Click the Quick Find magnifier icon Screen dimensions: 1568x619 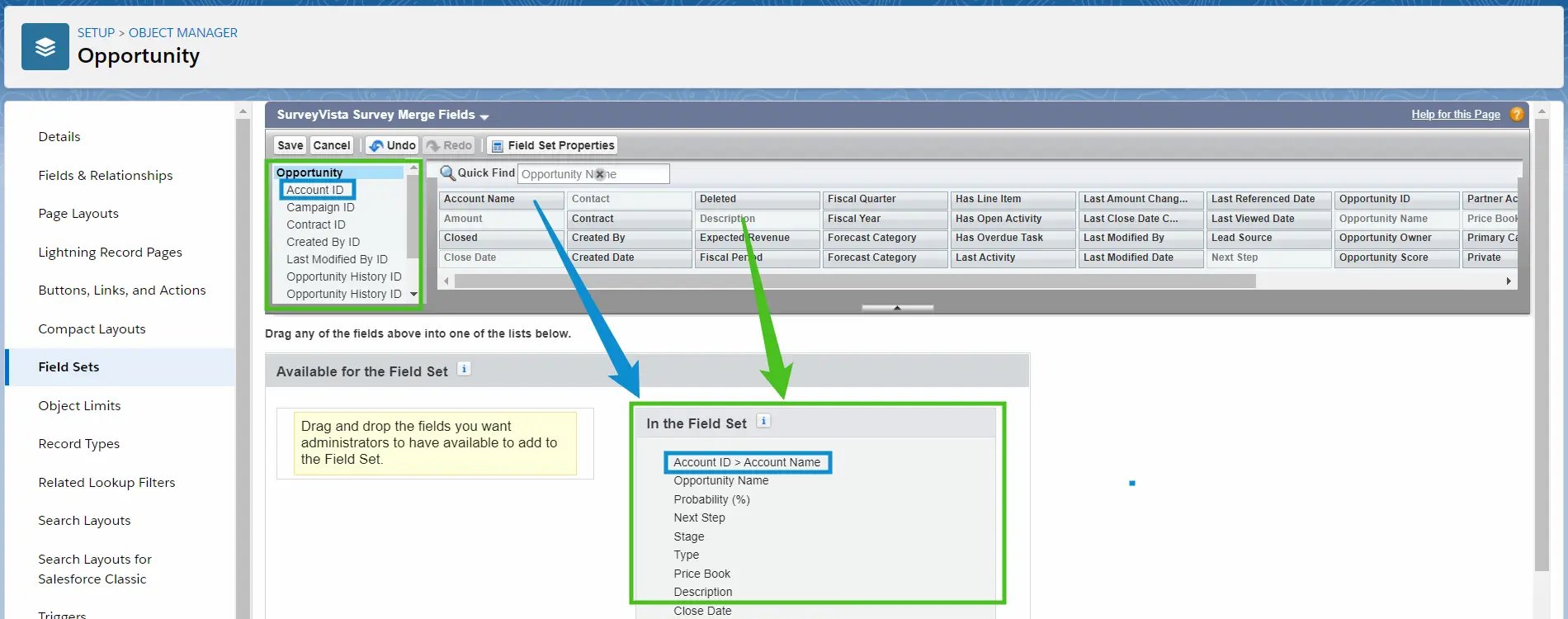point(447,172)
